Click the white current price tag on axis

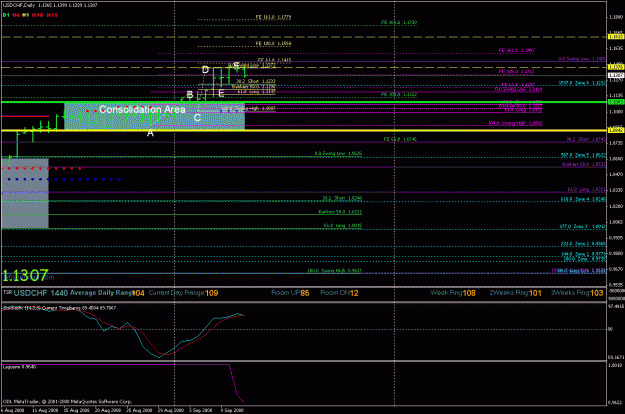616,75
